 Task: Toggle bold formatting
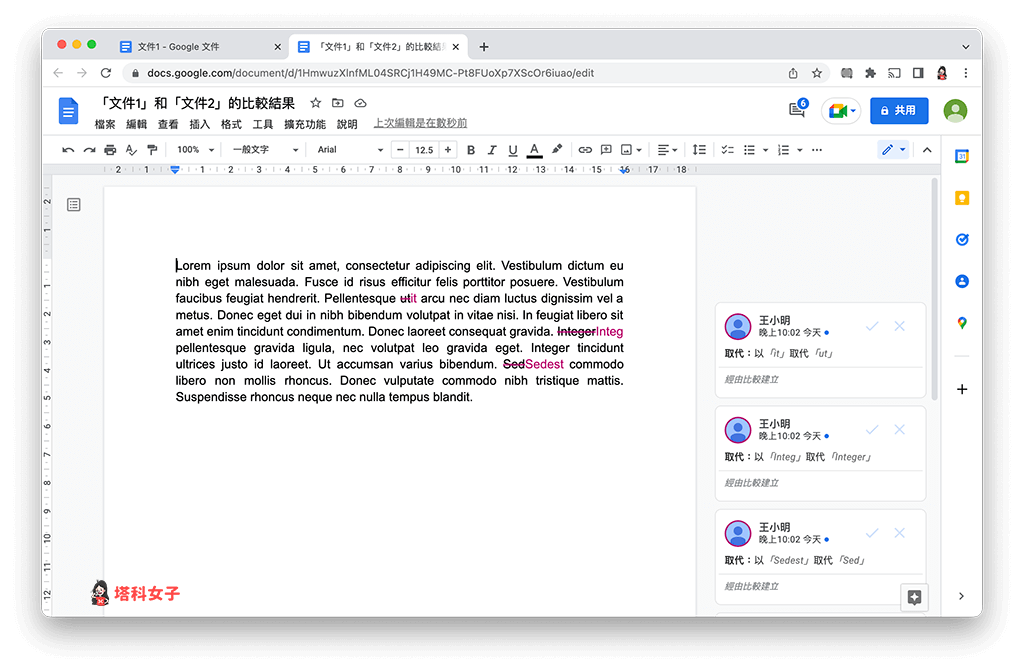(x=471, y=150)
